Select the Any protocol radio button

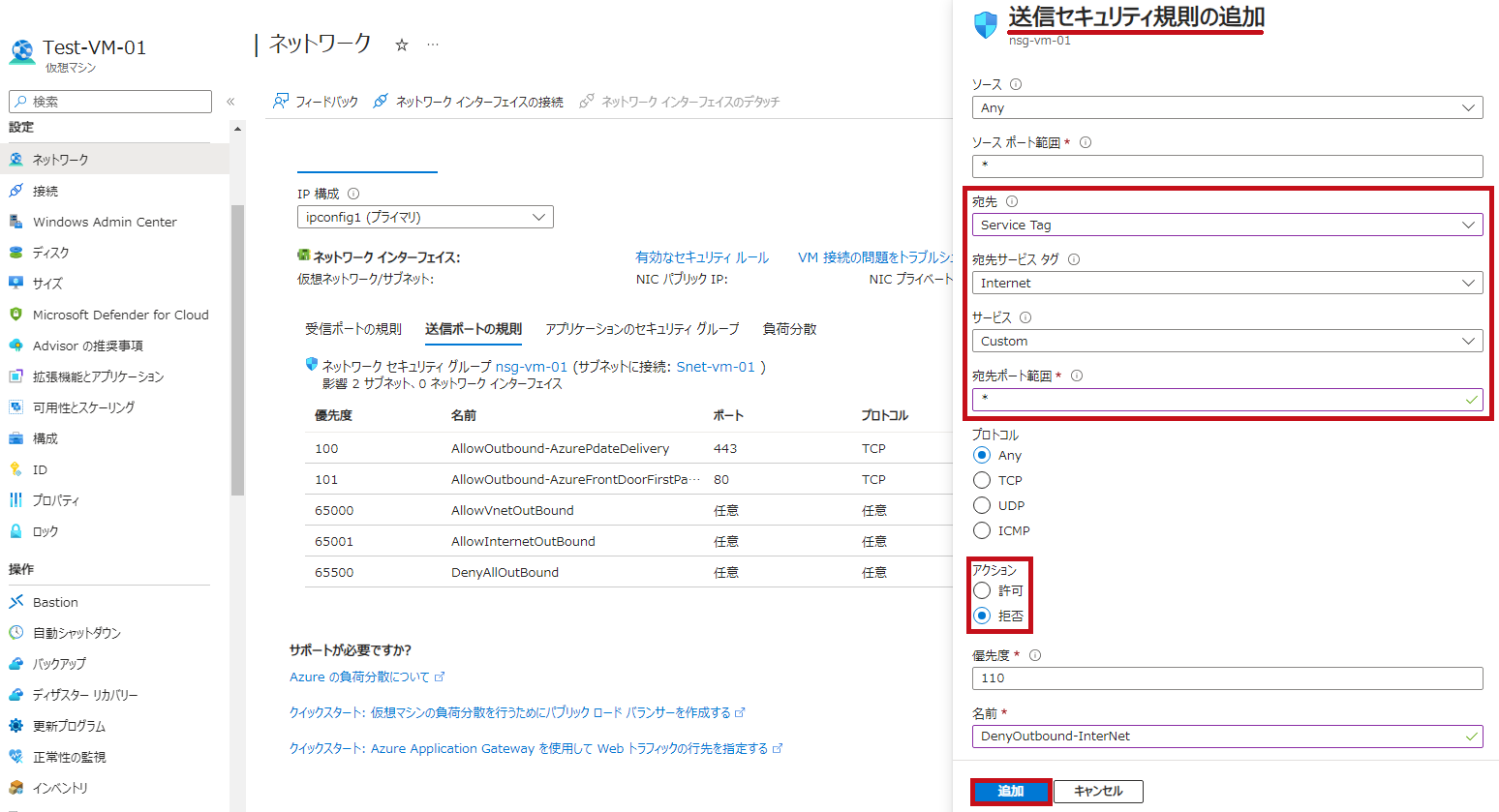[x=982, y=455]
